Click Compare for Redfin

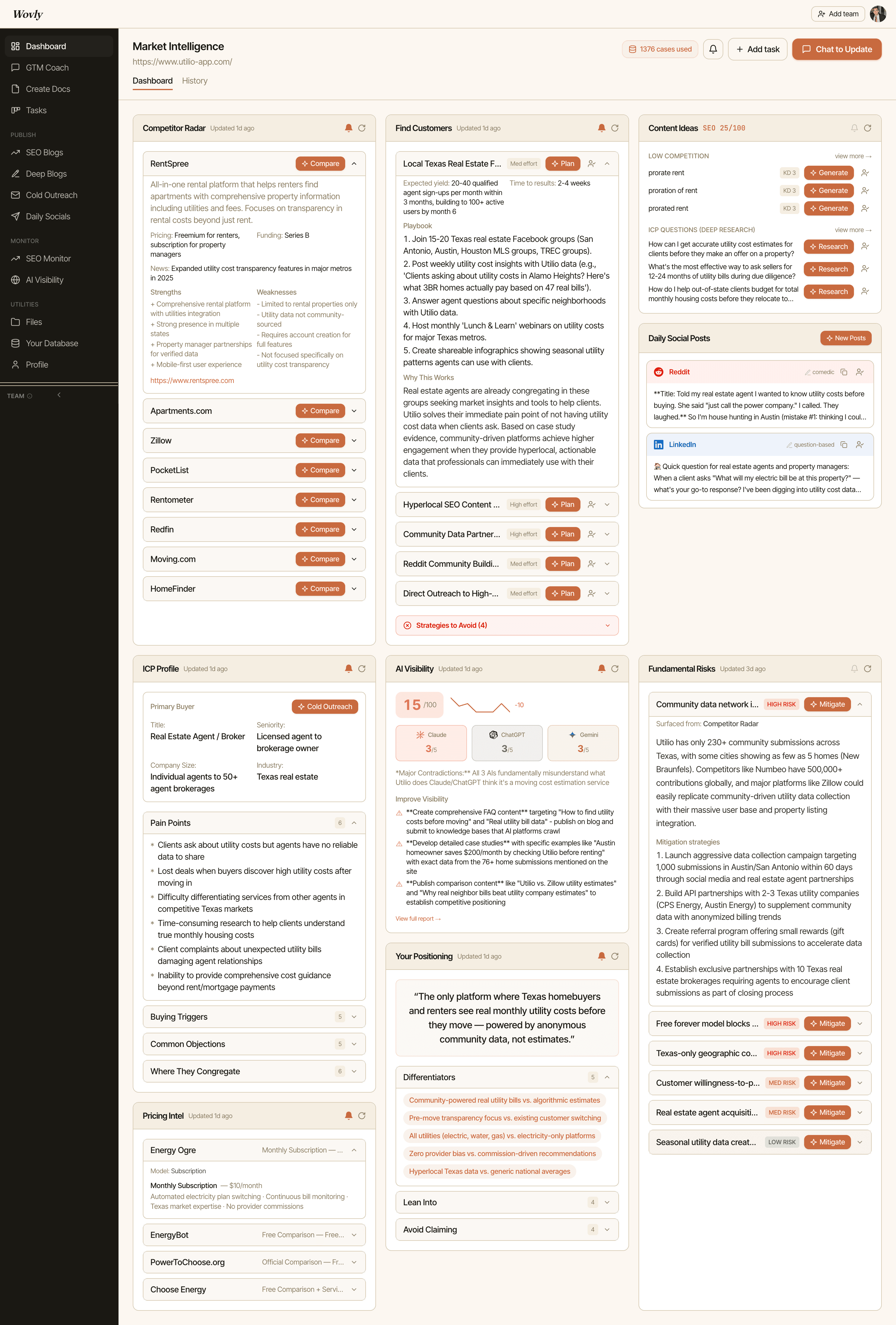320,530
